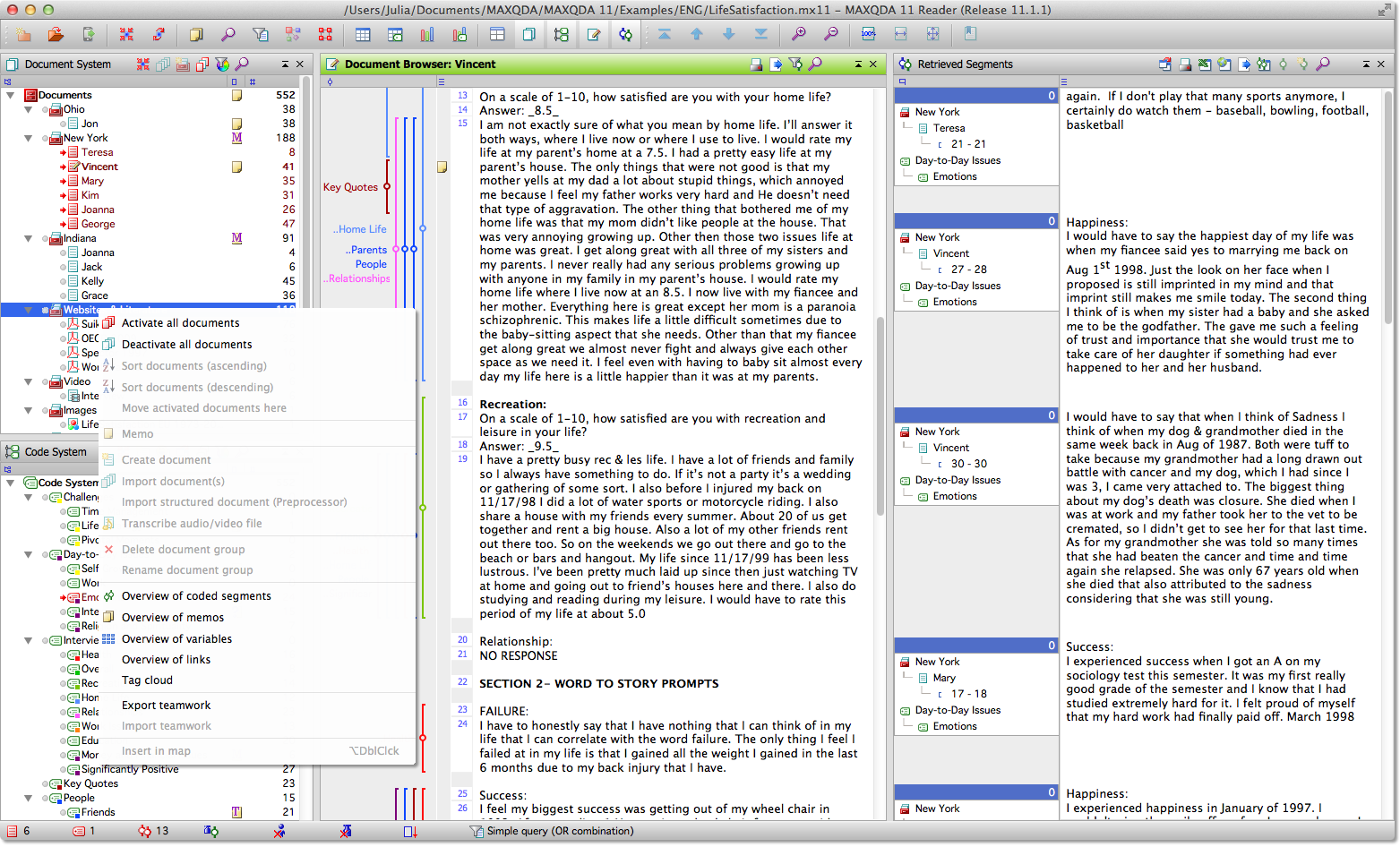Jump to the first item with top arrow

tap(665, 34)
